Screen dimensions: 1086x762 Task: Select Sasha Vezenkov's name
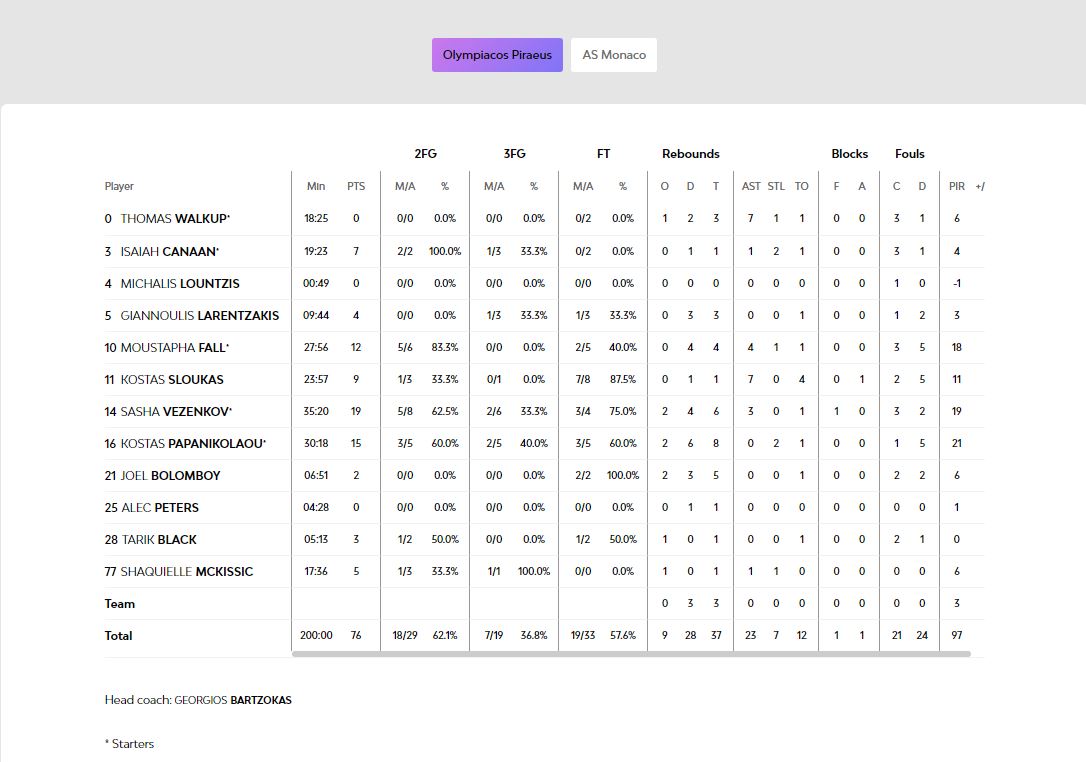(x=176, y=411)
